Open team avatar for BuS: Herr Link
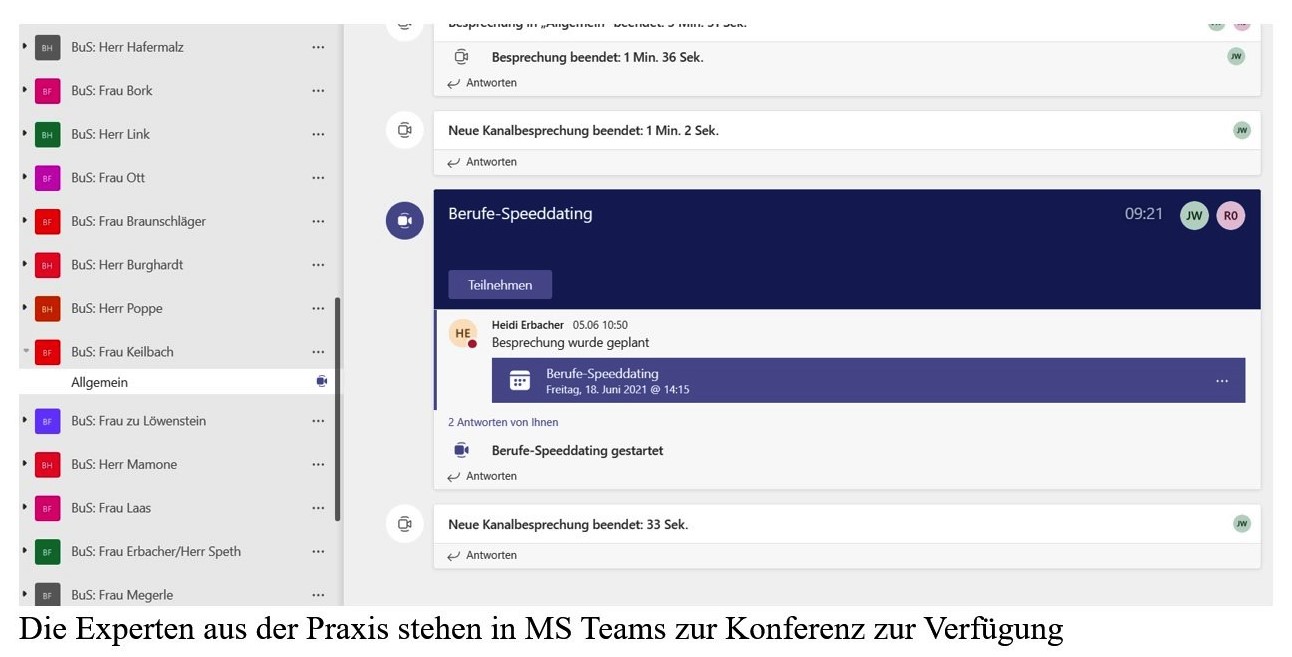The width and height of the screenshot is (1292, 657). point(47,134)
